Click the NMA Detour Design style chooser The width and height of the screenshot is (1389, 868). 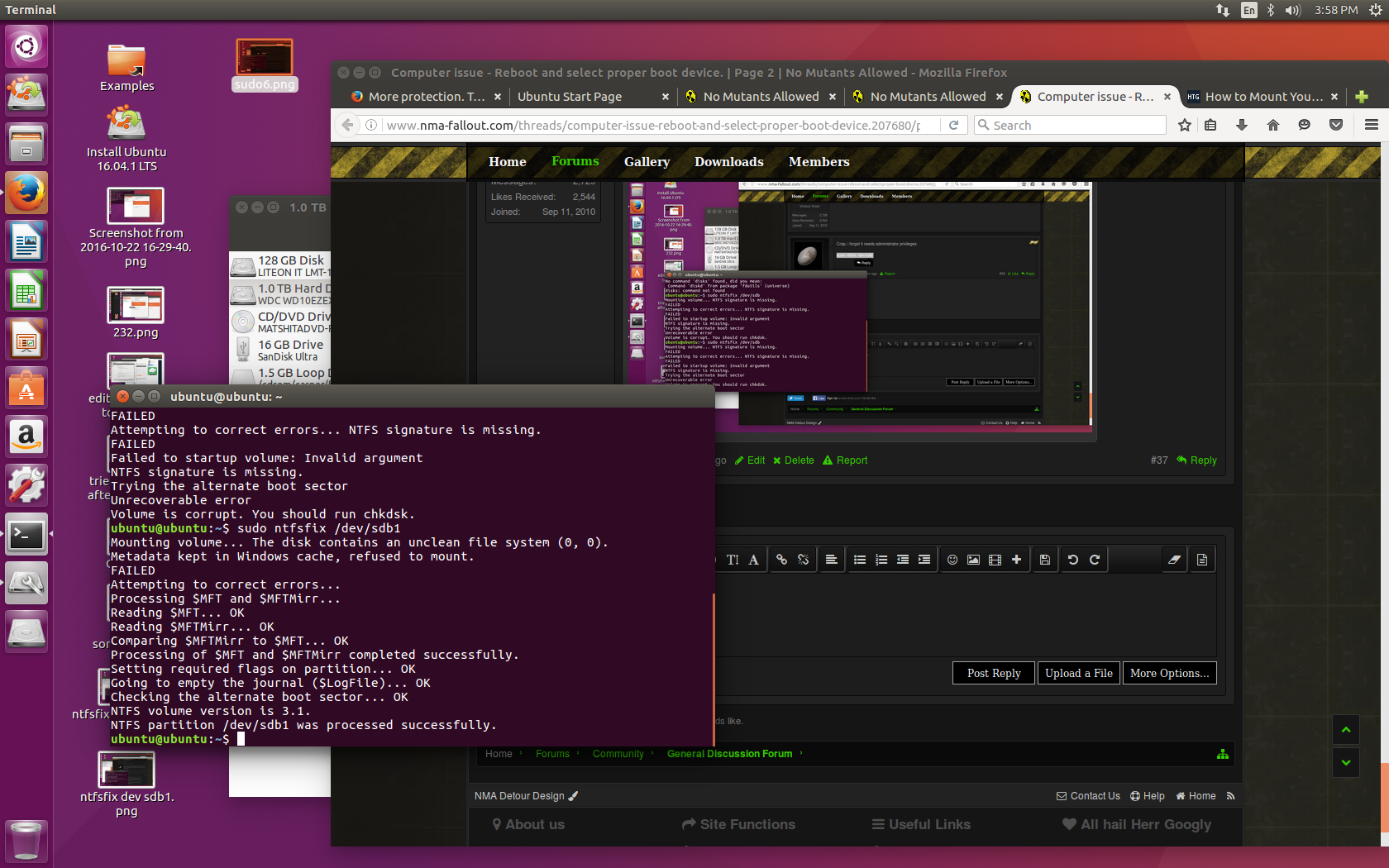click(x=527, y=796)
